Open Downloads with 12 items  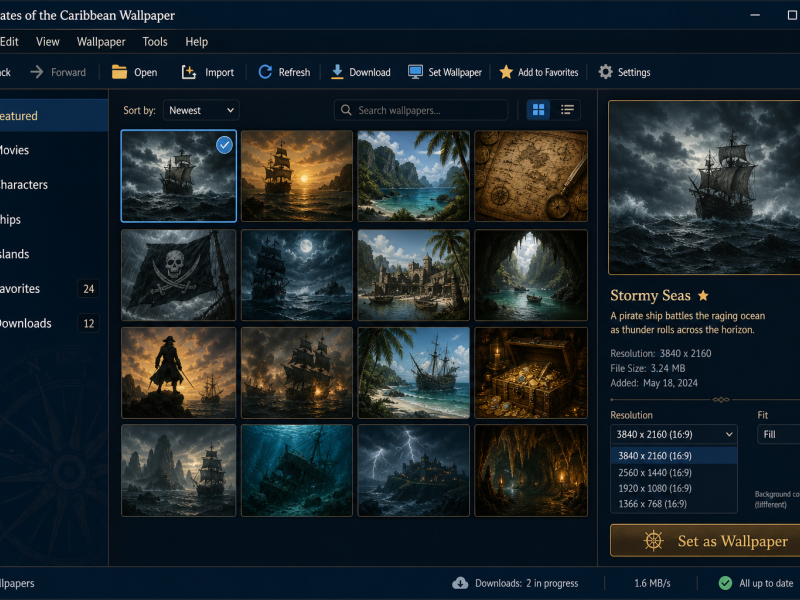[54, 323]
